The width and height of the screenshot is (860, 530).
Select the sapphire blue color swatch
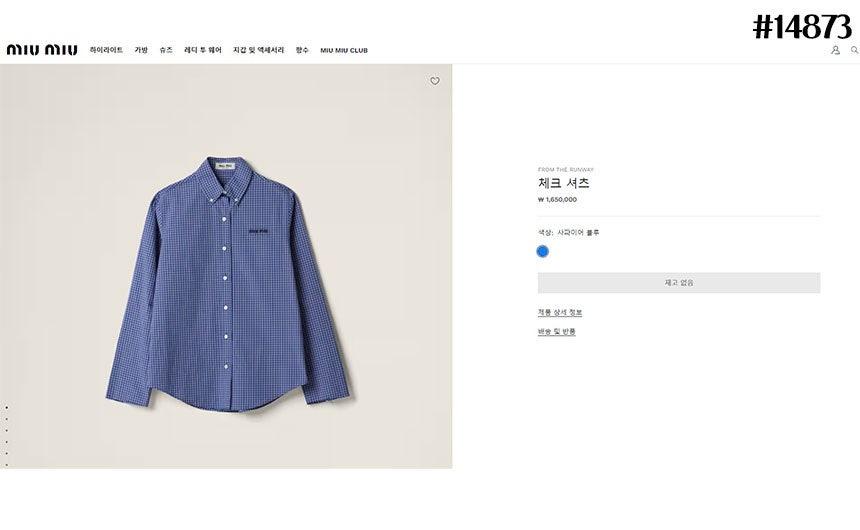[542, 251]
